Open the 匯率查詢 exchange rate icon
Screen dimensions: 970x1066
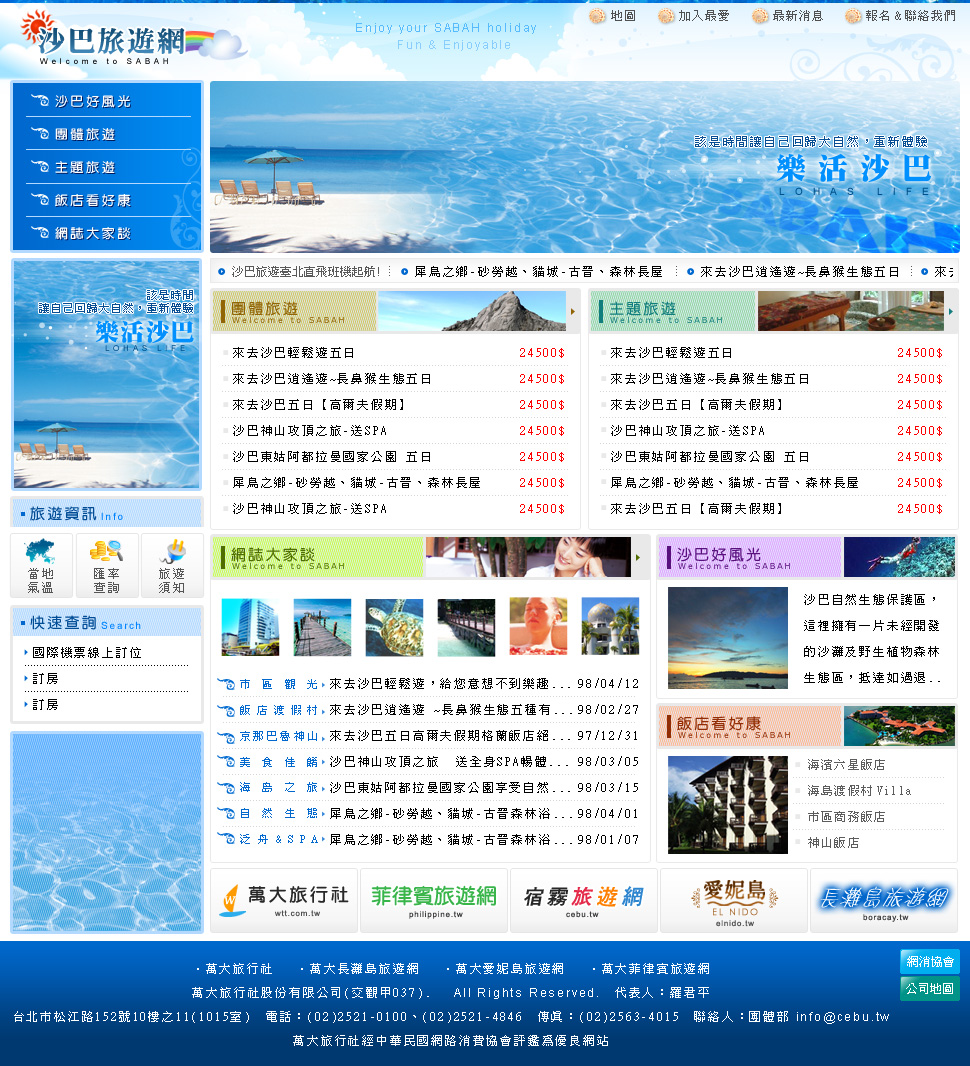(106, 565)
